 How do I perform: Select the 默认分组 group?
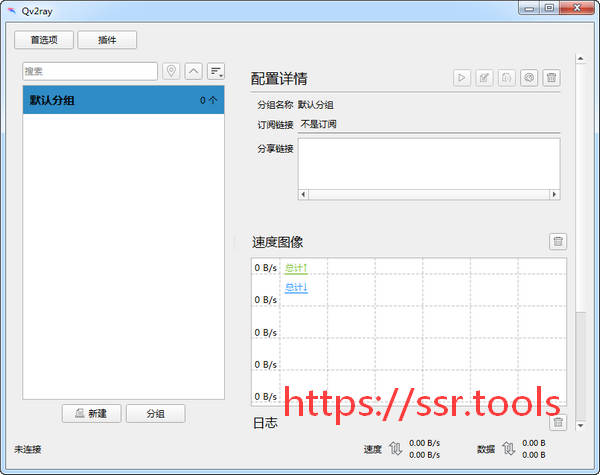pyautogui.click(x=123, y=100)
